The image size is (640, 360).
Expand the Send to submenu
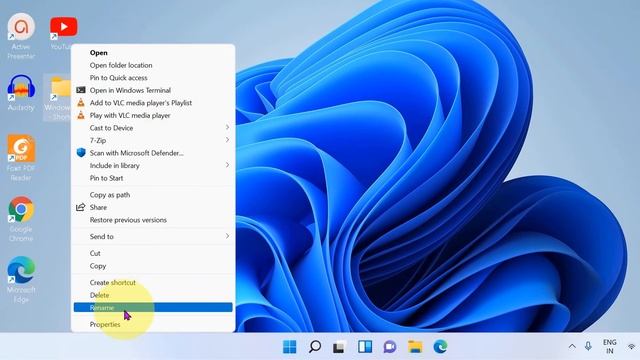click(153, 237)
